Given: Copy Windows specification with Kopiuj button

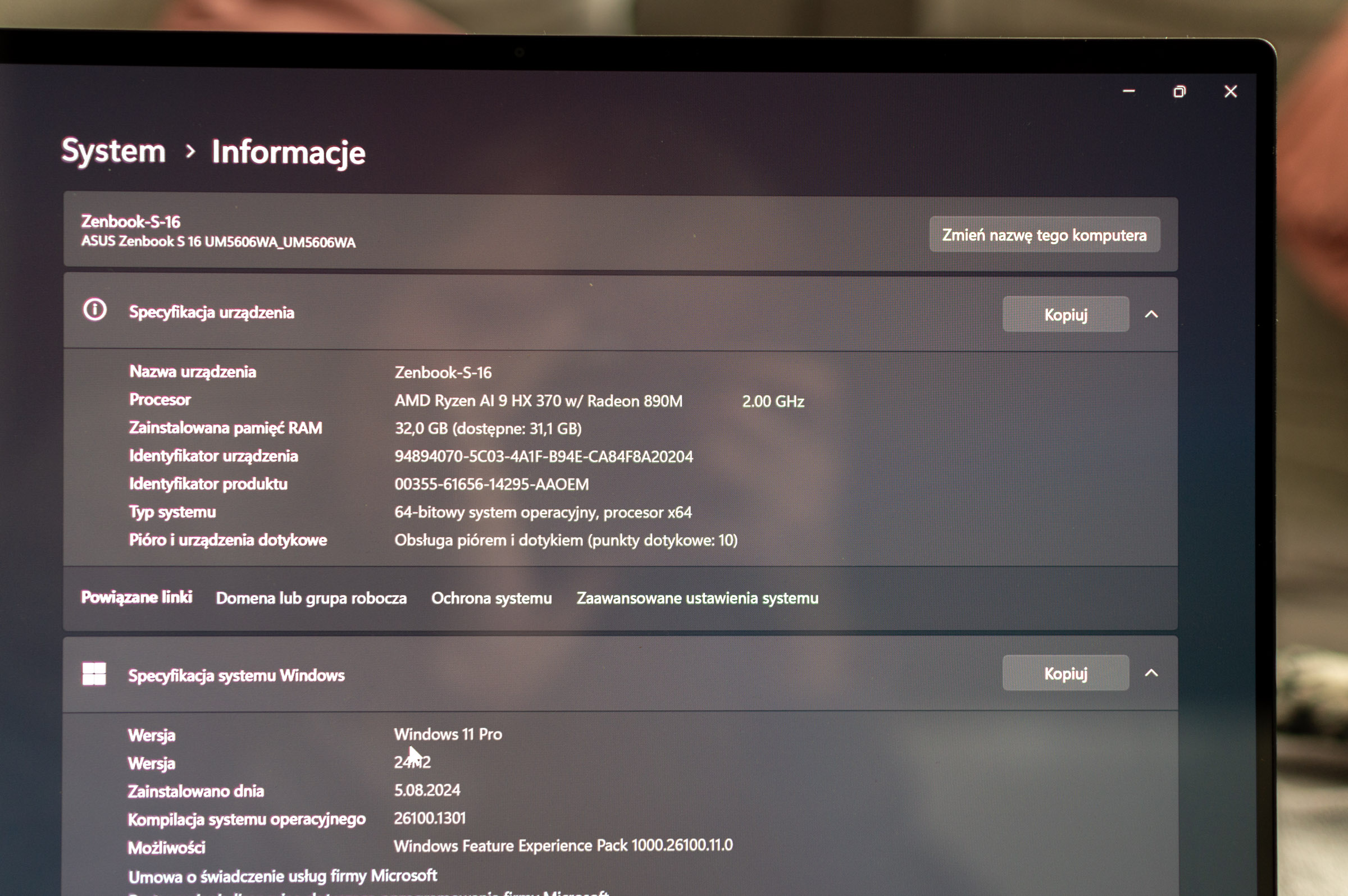Looking at the screenshot, I should (x=1065, y=673).
